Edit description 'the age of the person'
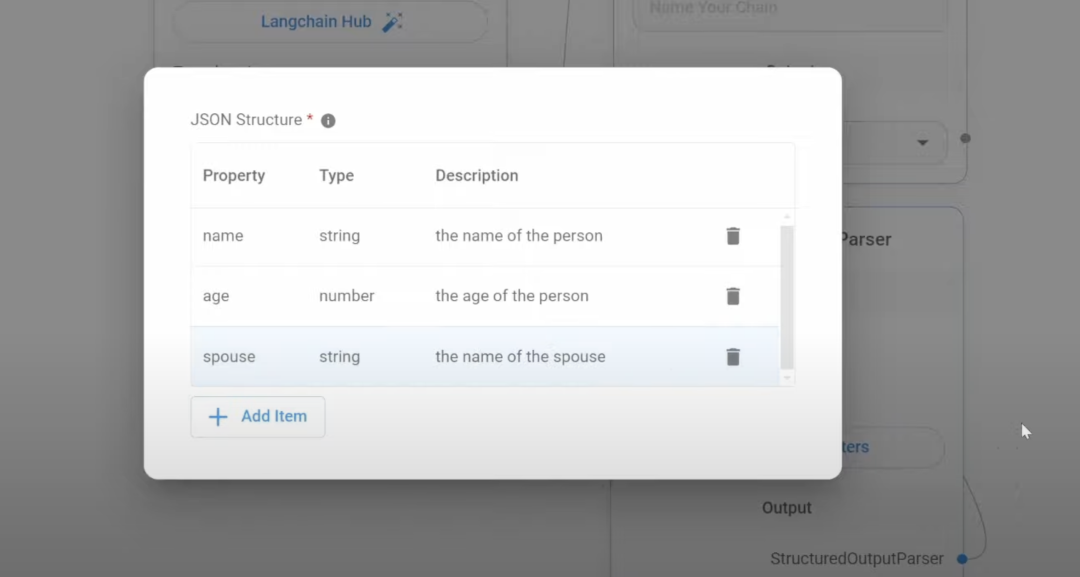Image resolution: width=1080 pixels, height=577 pixels. 512,296
